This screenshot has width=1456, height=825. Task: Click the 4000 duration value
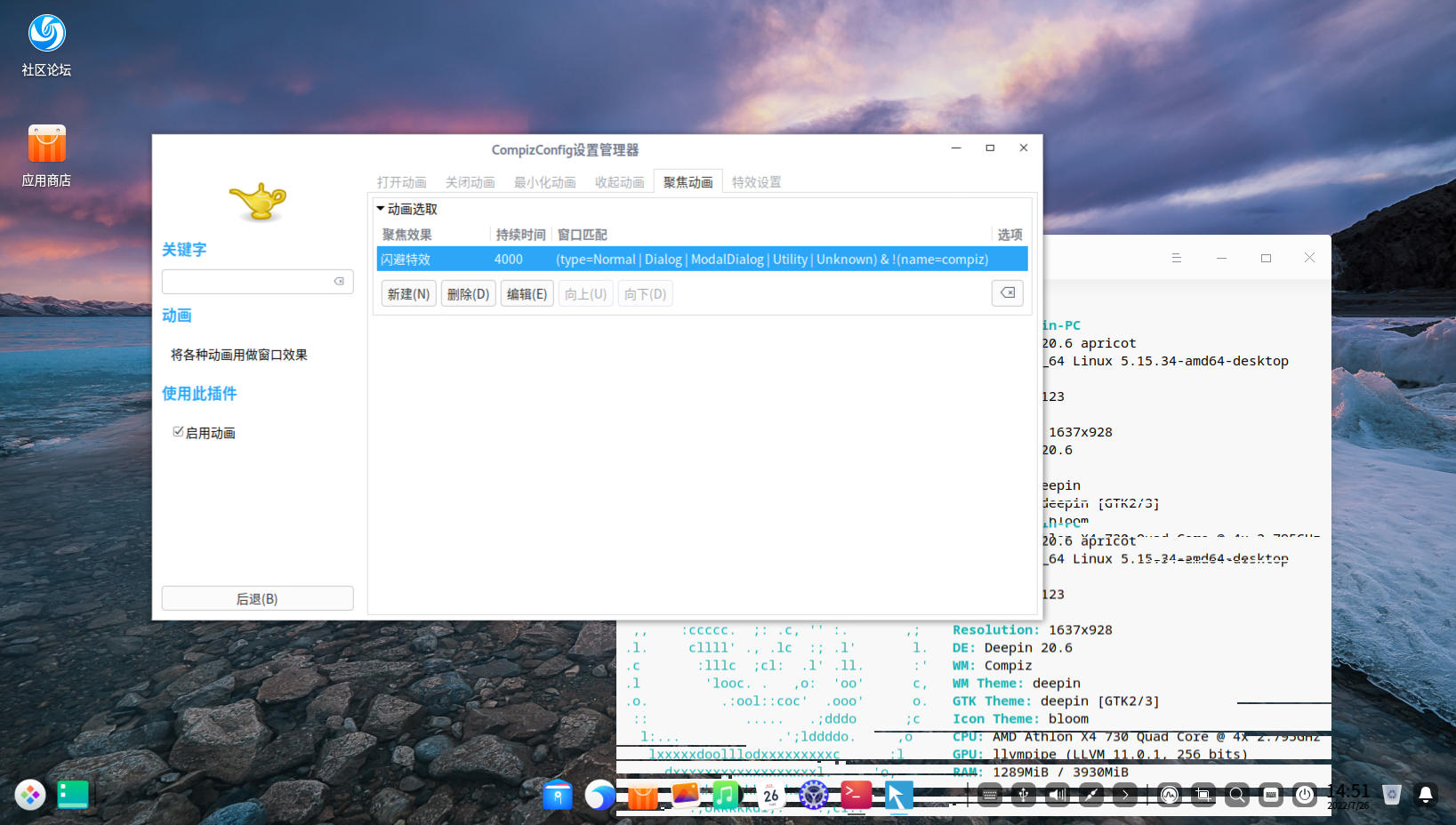(509, 259)
